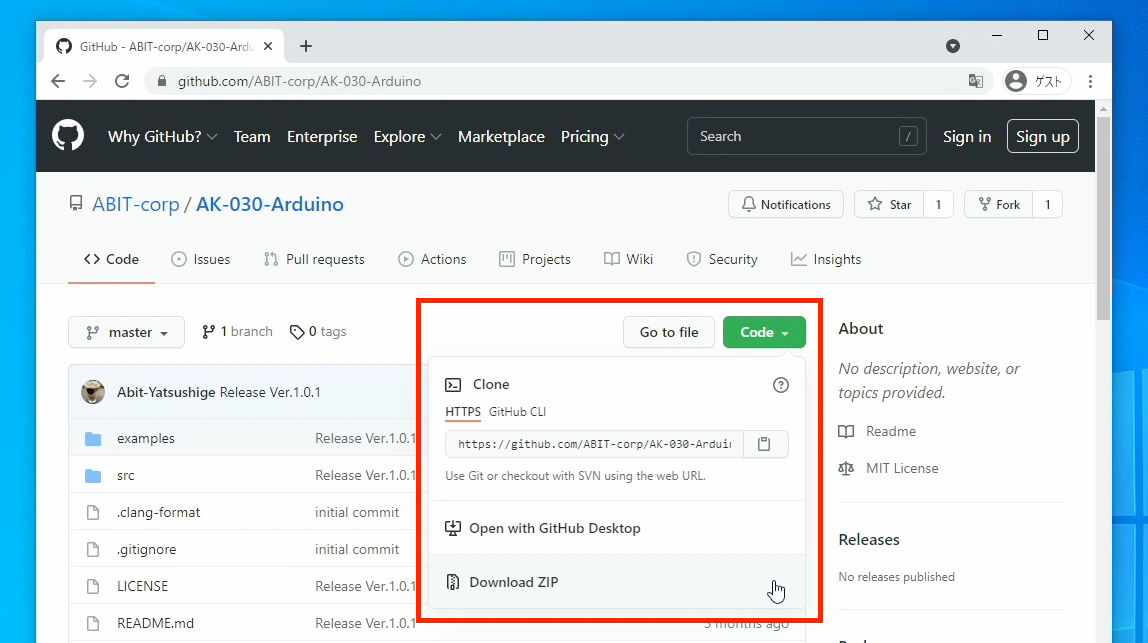This screenshot has width=1148, height=643.
Task: Switch to the Actions tab
Action: click(432, 259)
